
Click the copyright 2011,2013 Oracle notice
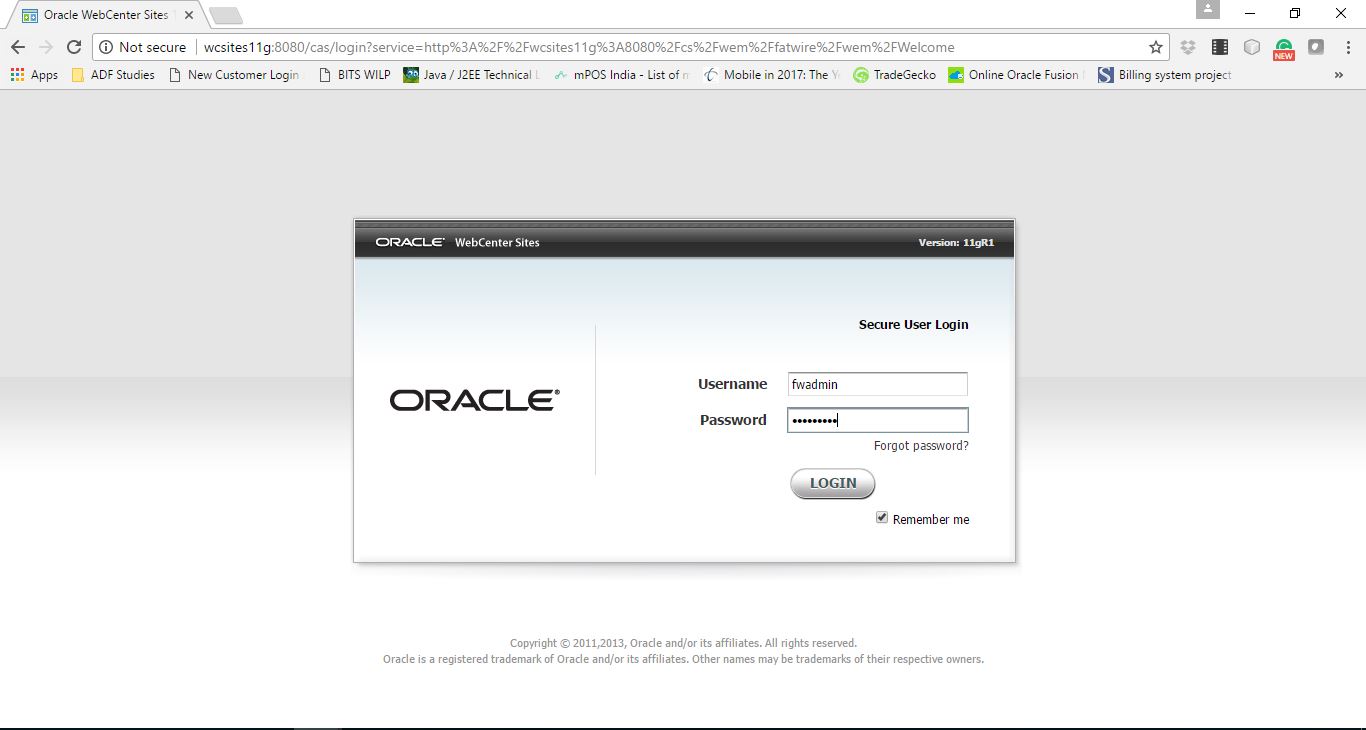(683, 643)
